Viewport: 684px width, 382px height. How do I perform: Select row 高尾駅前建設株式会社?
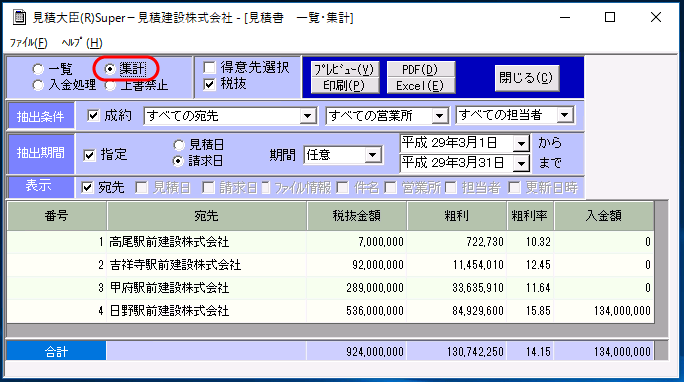(331, 242)
